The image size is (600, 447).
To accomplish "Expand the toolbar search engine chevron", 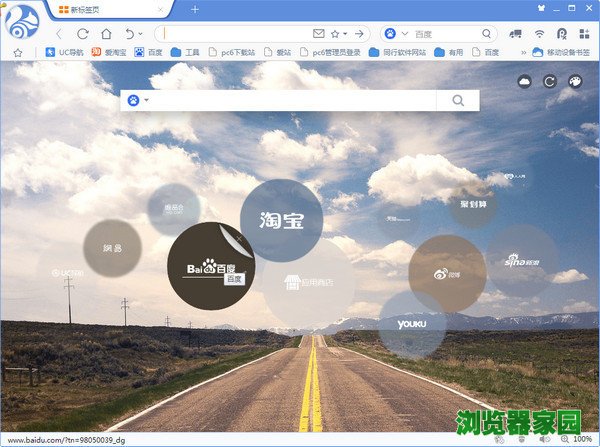I will [x=404, y=34].
